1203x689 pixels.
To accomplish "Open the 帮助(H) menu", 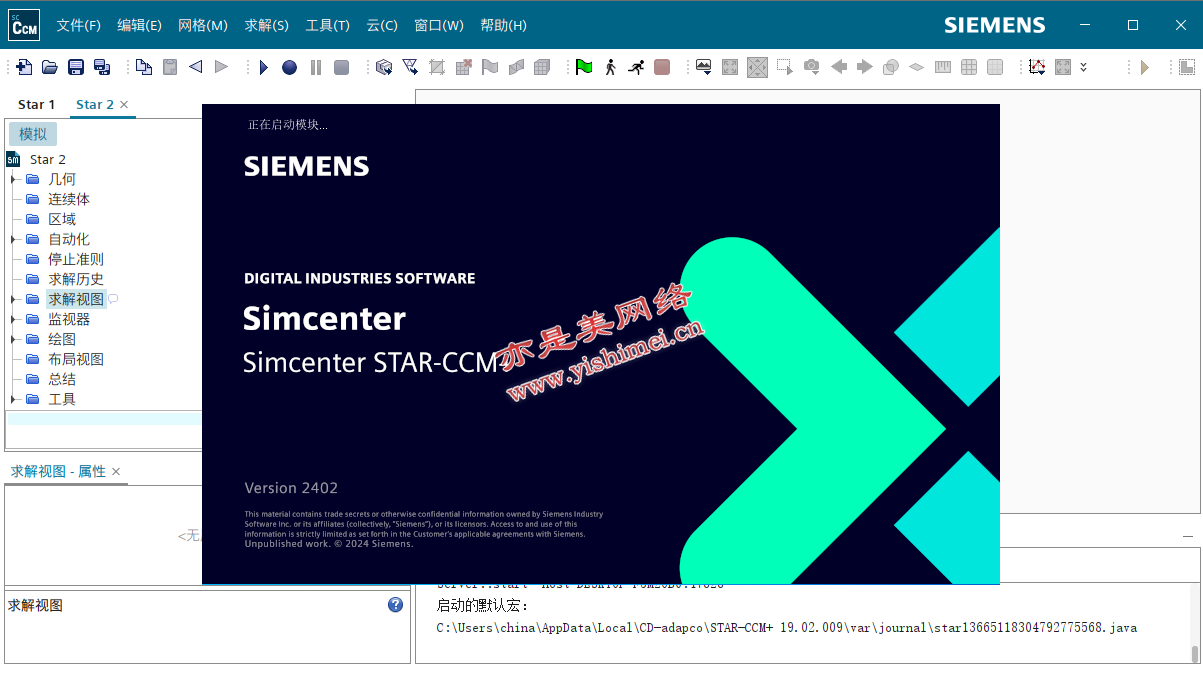I will click(503, 25).
